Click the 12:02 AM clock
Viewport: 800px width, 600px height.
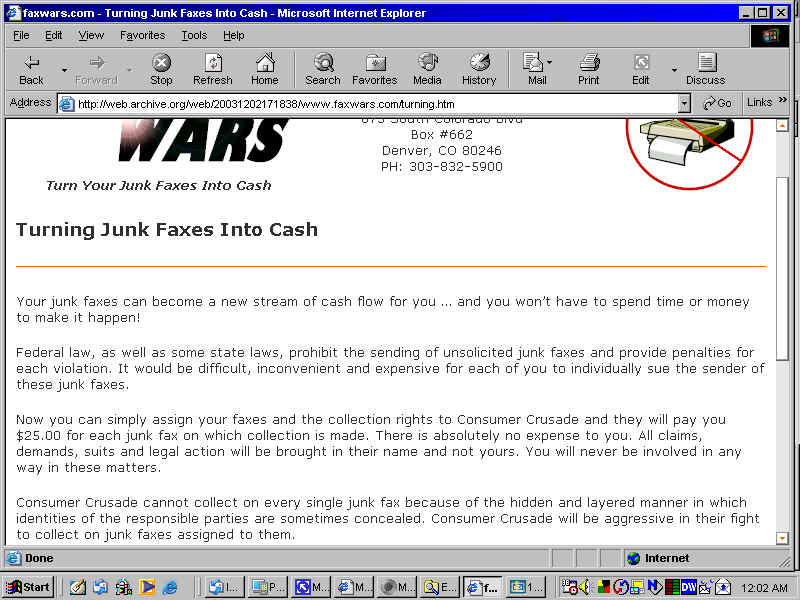(764, 588)
